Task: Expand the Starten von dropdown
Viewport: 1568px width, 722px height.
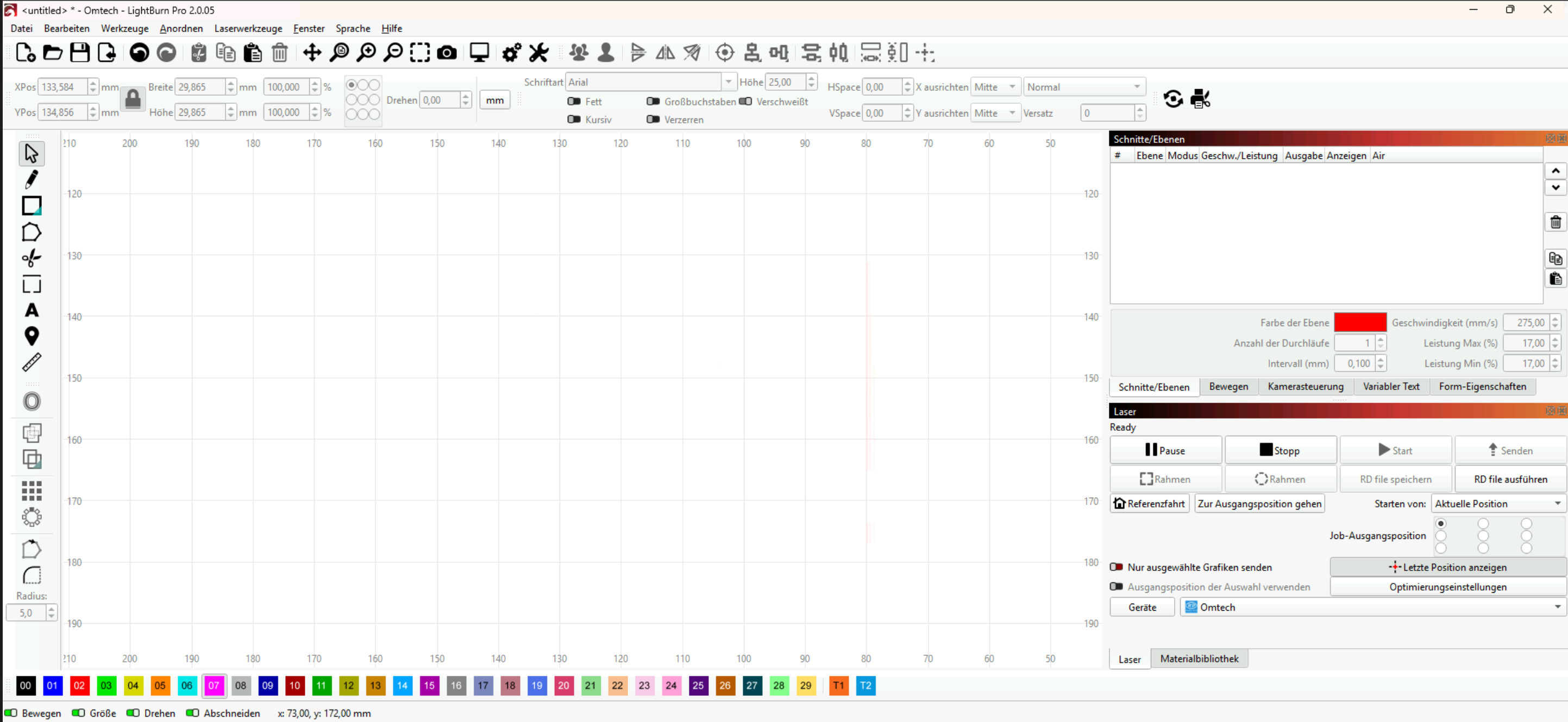Action: tap(1497, 504)
